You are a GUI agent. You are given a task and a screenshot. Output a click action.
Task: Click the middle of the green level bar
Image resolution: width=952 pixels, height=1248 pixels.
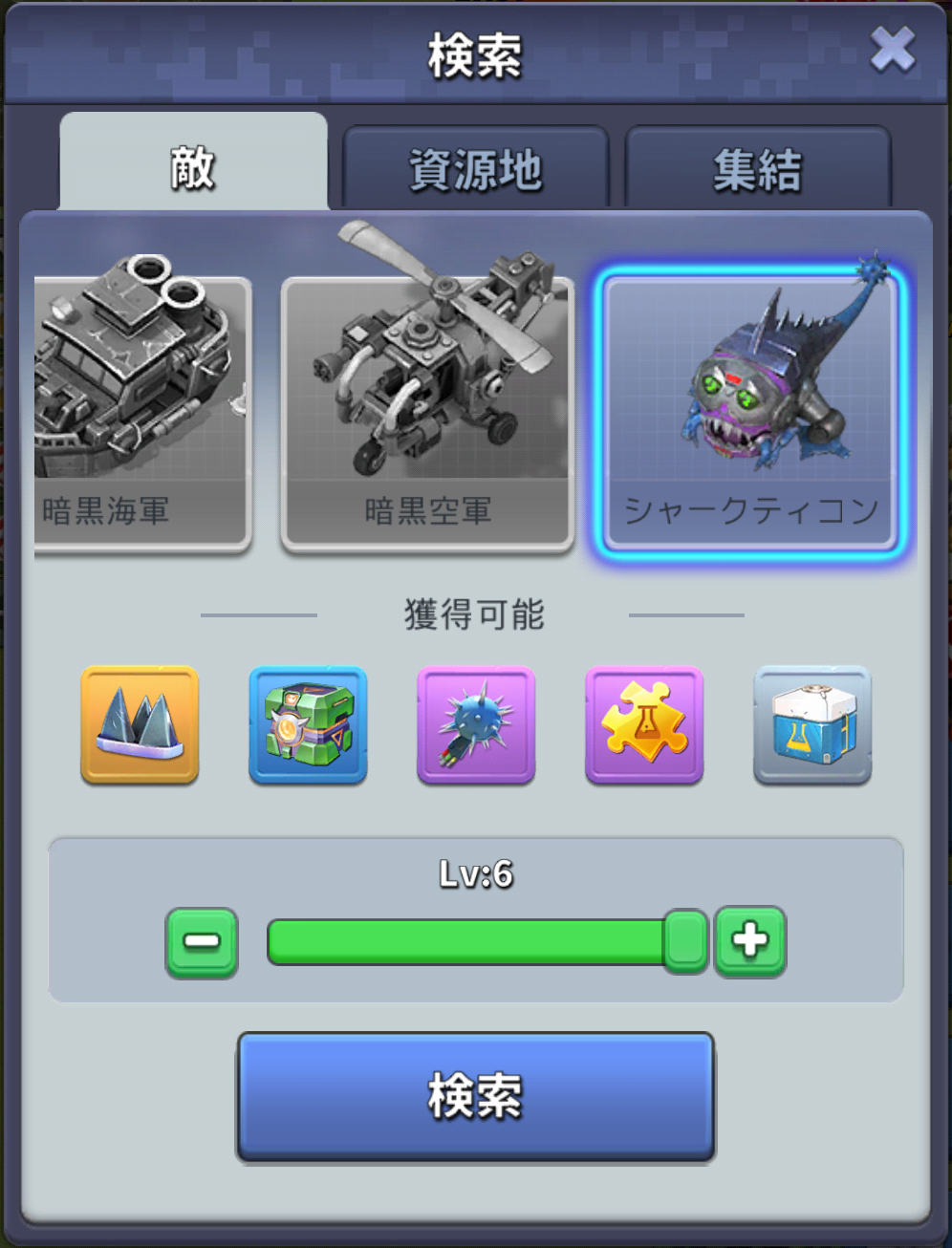click(x=466, y=942)
